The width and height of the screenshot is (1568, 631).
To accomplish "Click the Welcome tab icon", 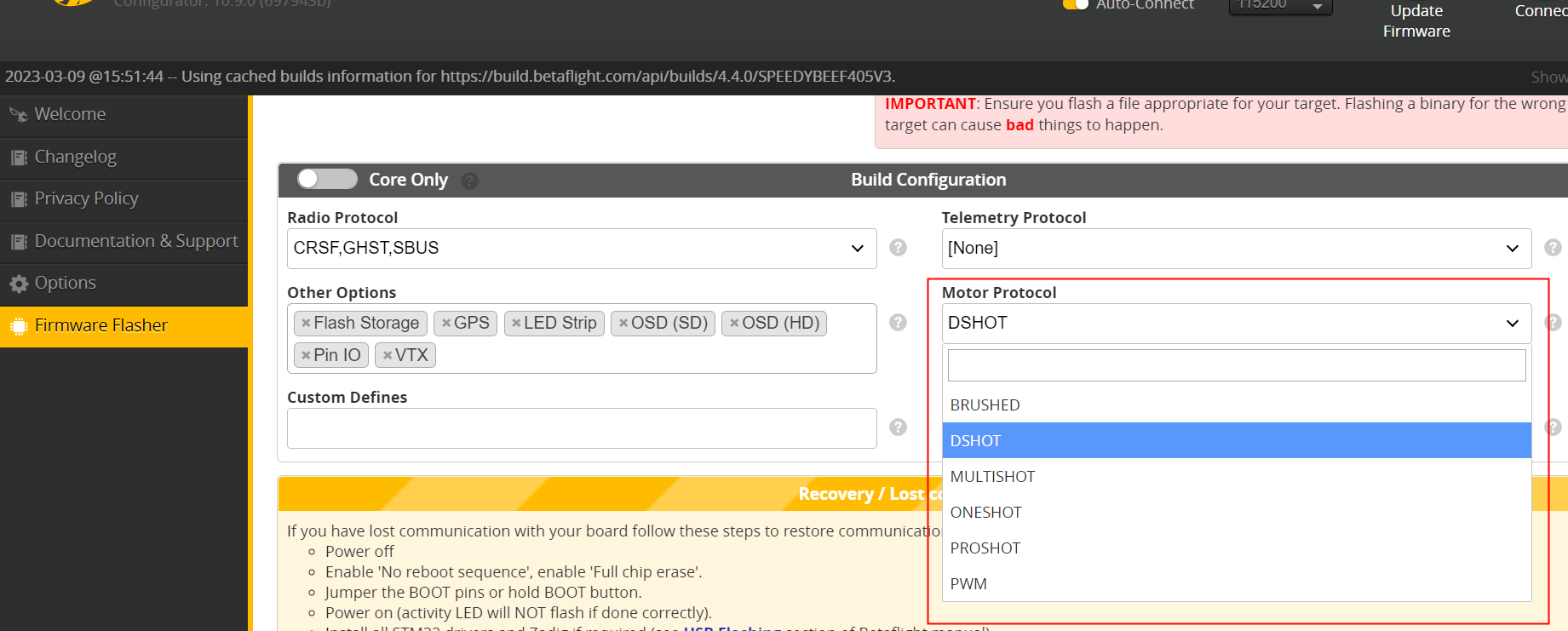I will (x=19, y=115).
